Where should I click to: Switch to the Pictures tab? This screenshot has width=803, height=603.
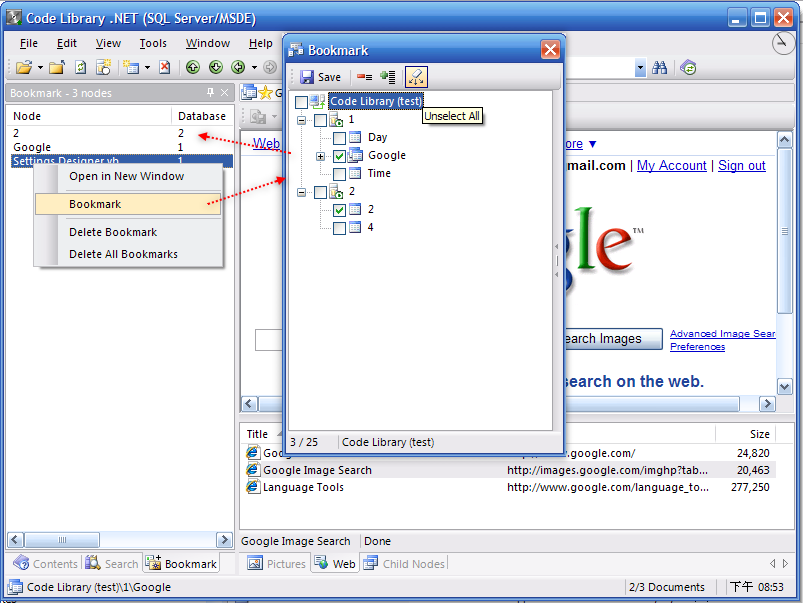[x=277, y=564]
